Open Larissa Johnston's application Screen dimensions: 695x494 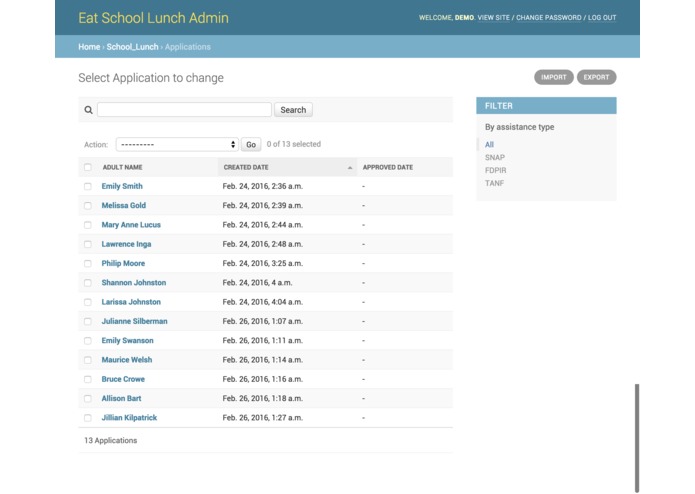point(131,302)
